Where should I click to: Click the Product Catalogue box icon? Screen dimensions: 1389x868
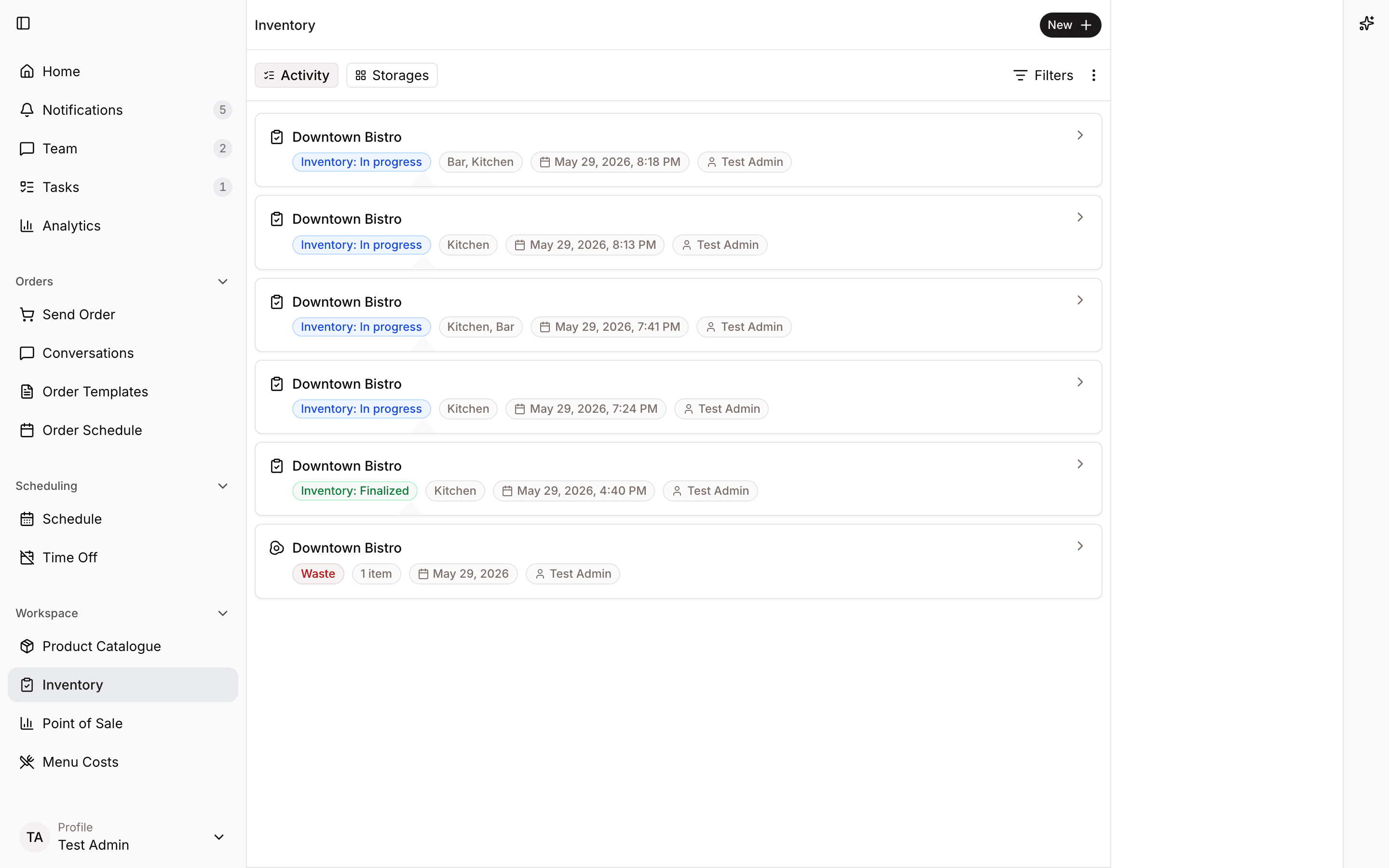tap(27, 646)
